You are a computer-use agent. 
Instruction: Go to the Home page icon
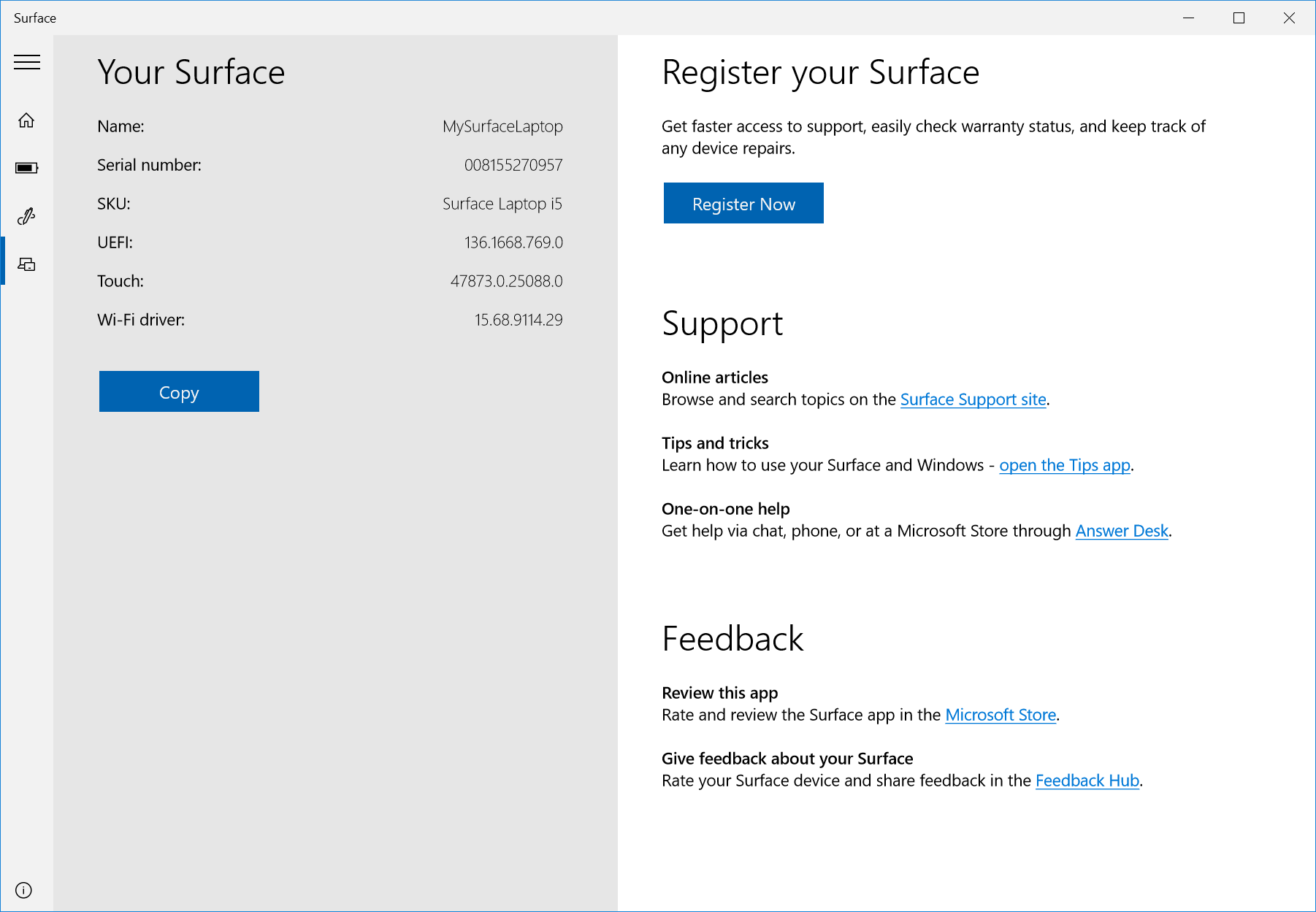(x=27, y=120)
